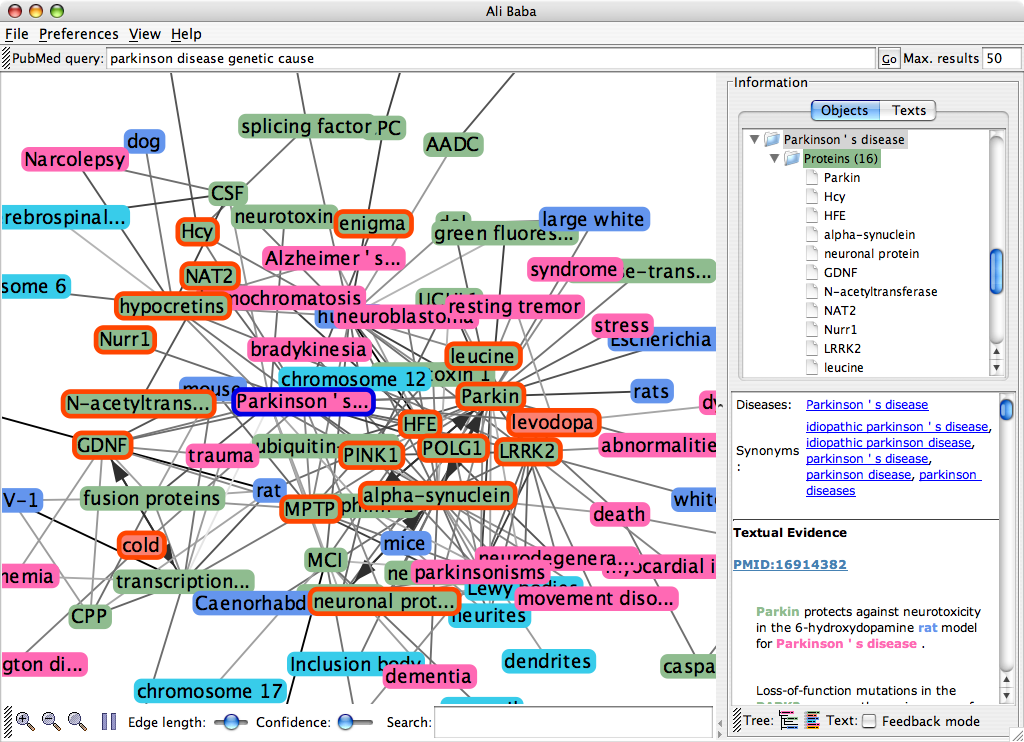The height and width of the screenshot is (742, 1024).
Task: Pause the graph layout animation
Action: [109, 721]
